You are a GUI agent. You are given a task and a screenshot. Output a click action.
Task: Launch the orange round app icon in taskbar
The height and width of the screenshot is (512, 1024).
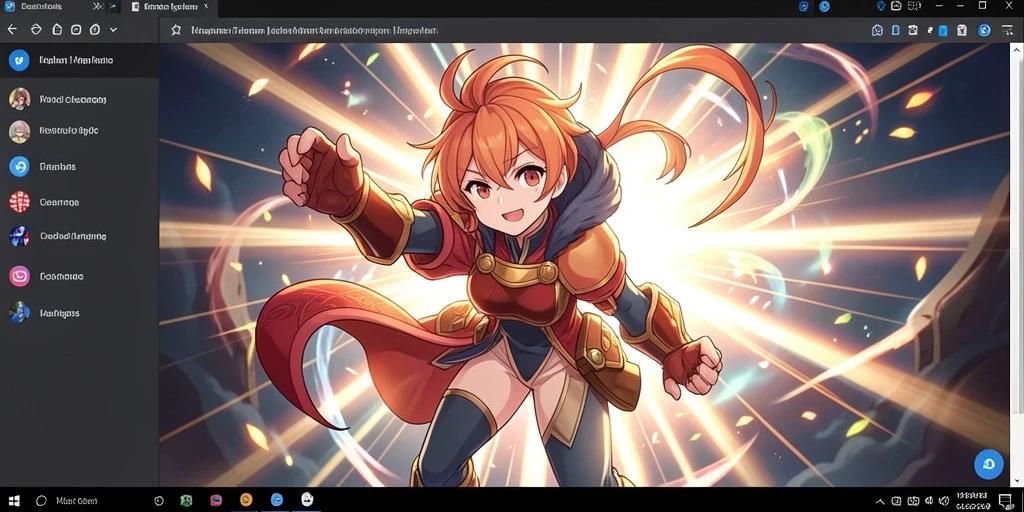(246, 500)
